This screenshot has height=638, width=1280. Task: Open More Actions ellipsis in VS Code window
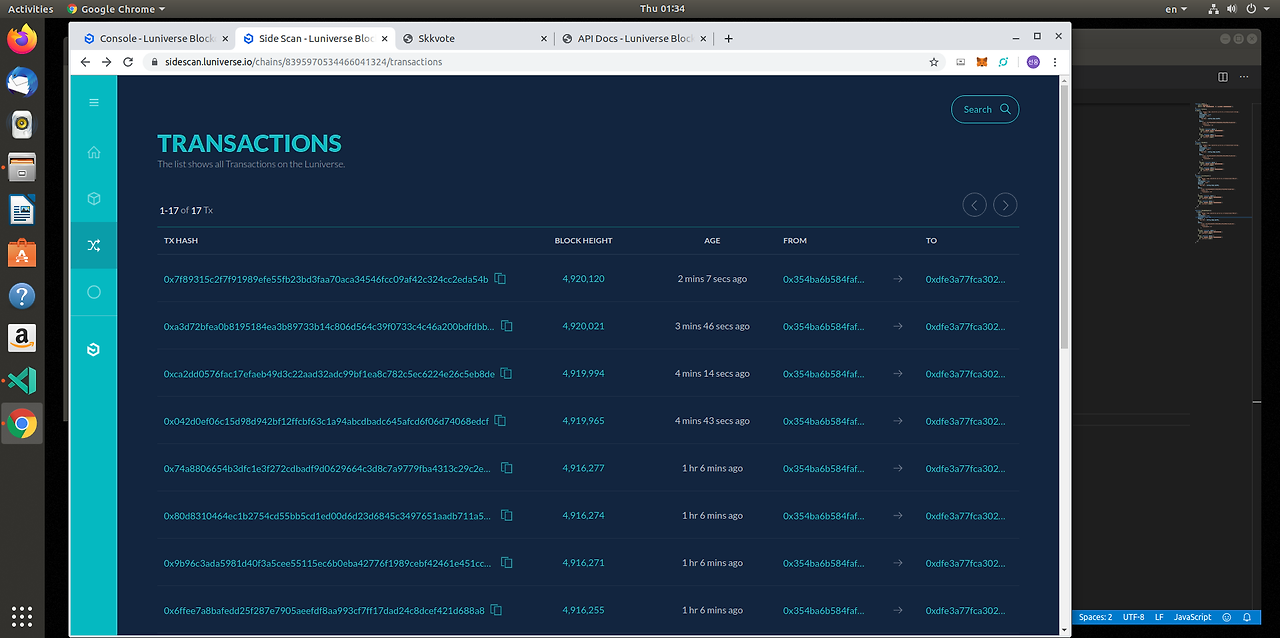(x=1243, y=77)
